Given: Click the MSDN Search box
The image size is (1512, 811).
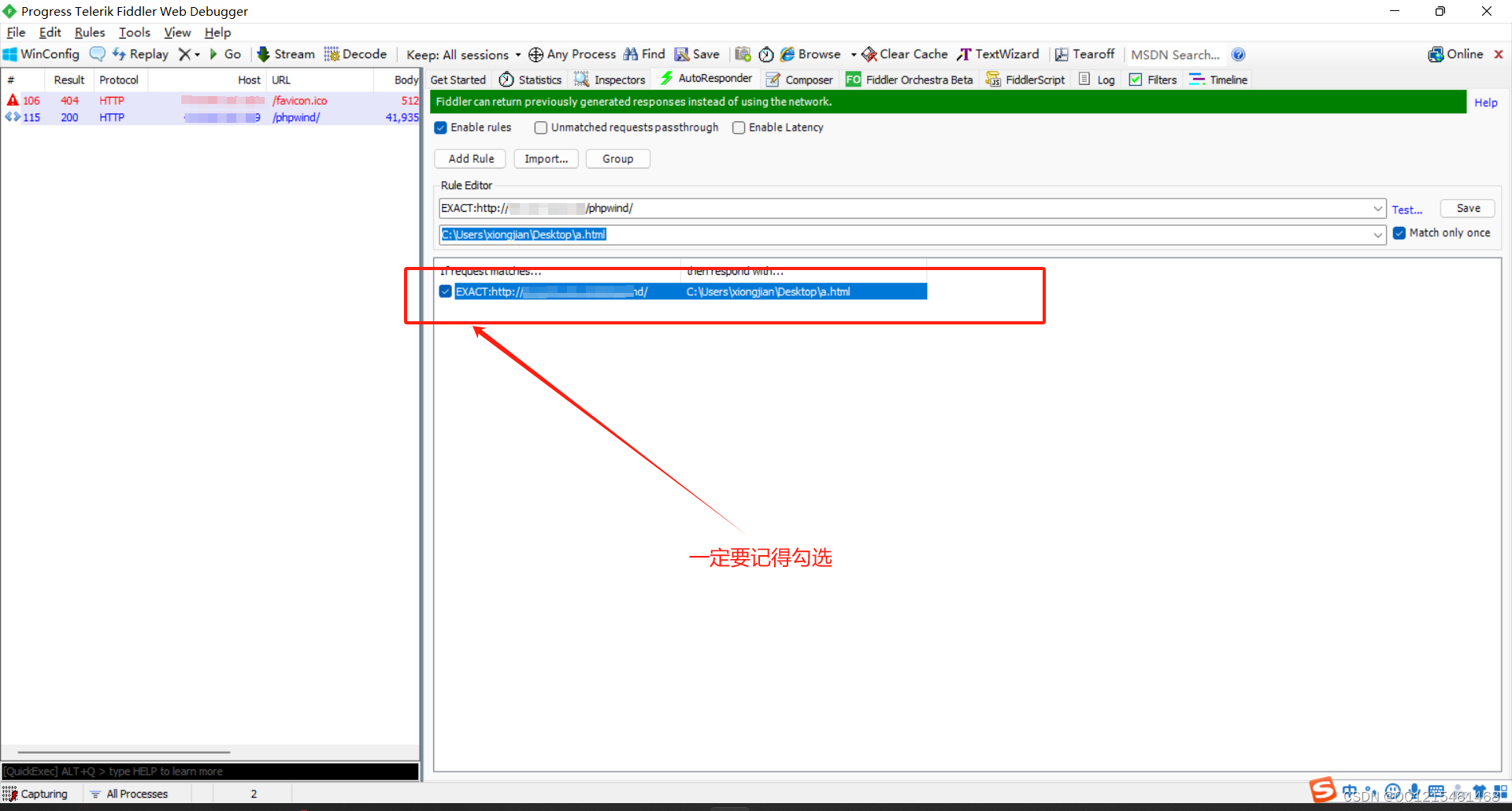Looking at the screenshot, I should pos(1176,54).
